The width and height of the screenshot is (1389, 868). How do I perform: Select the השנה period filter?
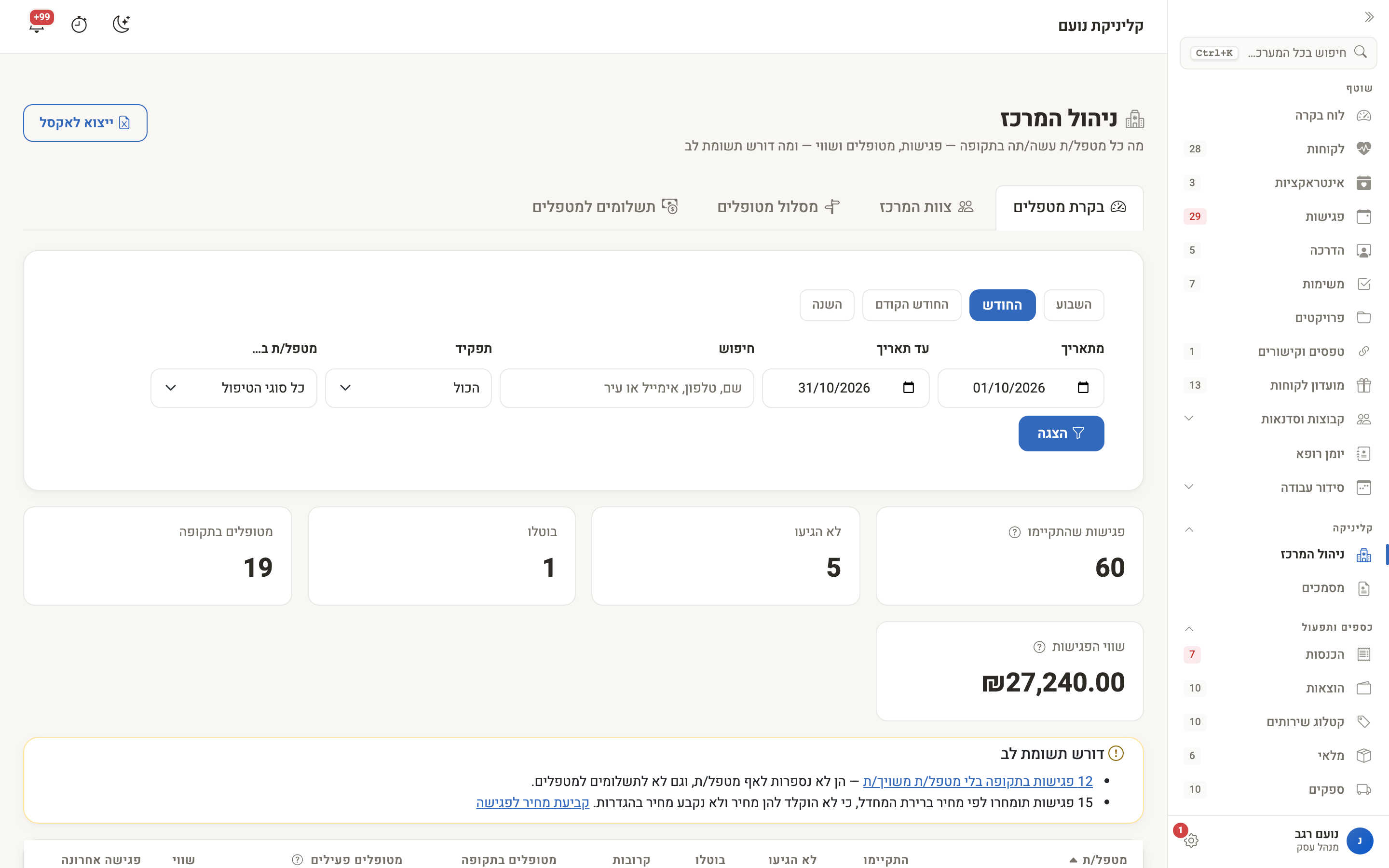pos(827,305)
